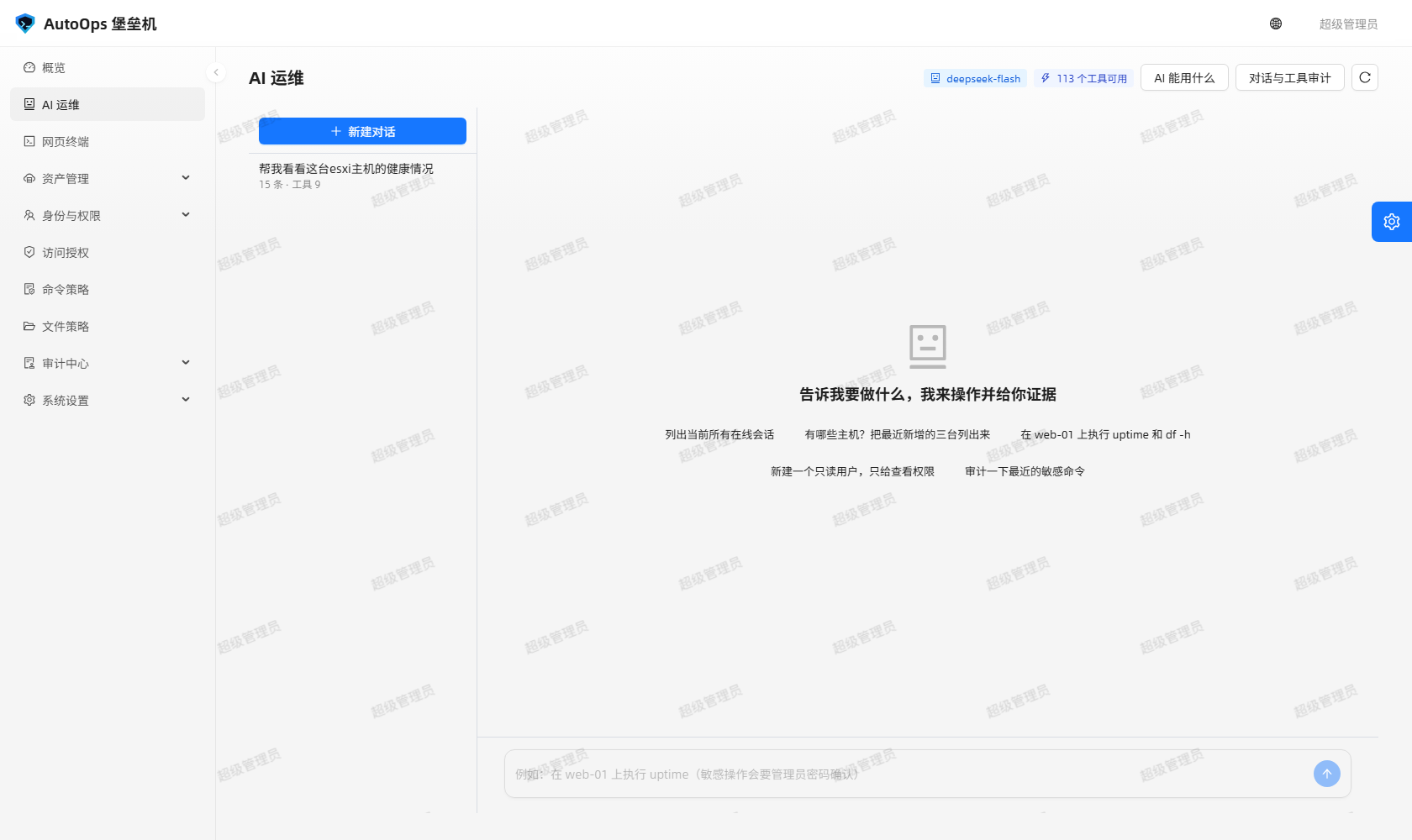The height and width of the screenshot is (840, 1412).
Task: Click the refresh icon button
Action: [1365, 77]
